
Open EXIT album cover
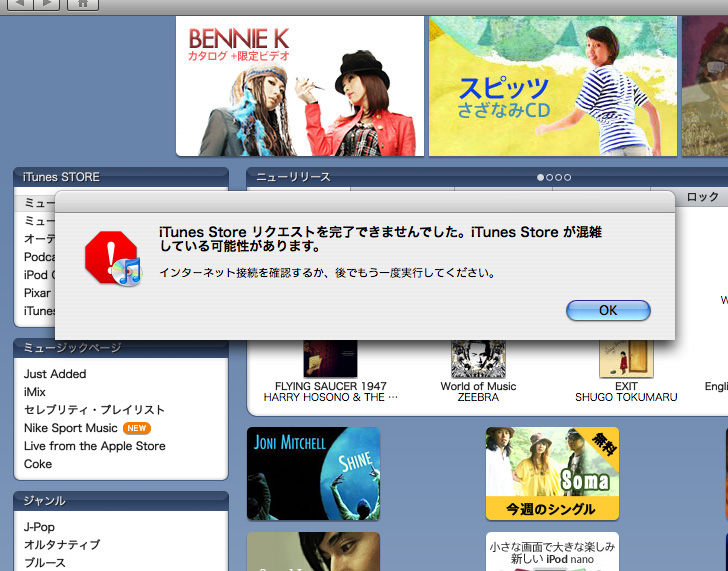(626, 359)
